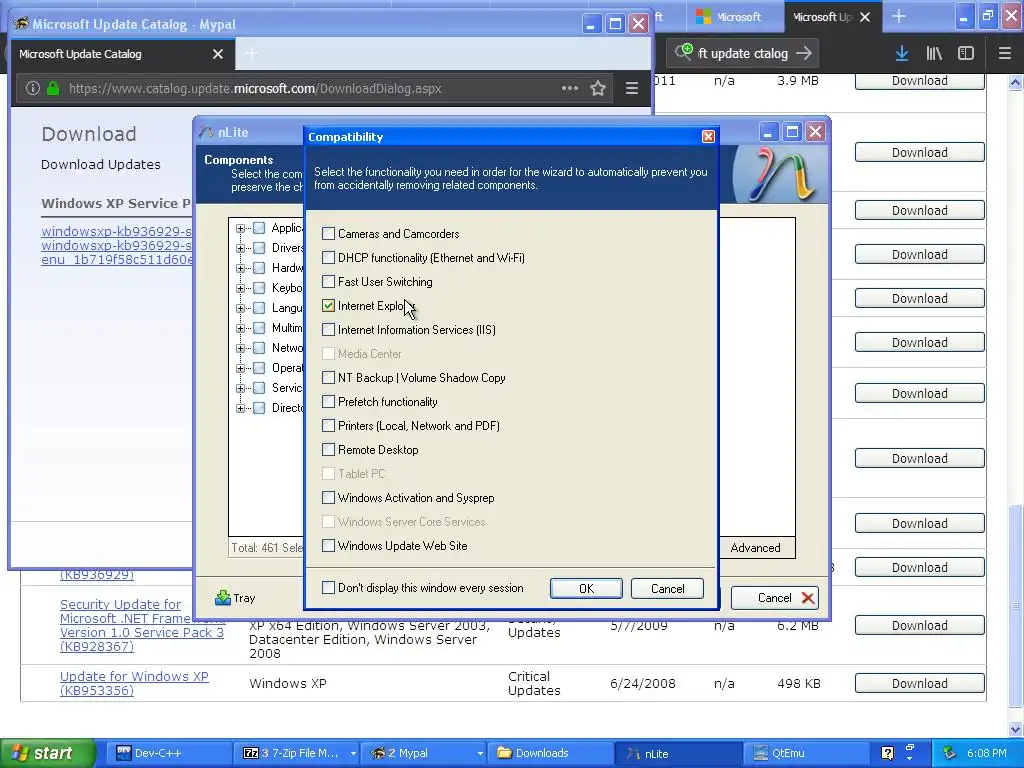
Task: Open Update for Windows XP KB953356 link
Action: pyautogui.click(x=134, y=683)
